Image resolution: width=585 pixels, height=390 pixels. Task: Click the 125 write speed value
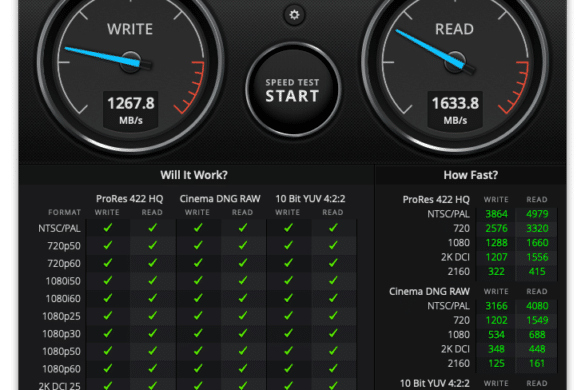[x=496, y=363]
